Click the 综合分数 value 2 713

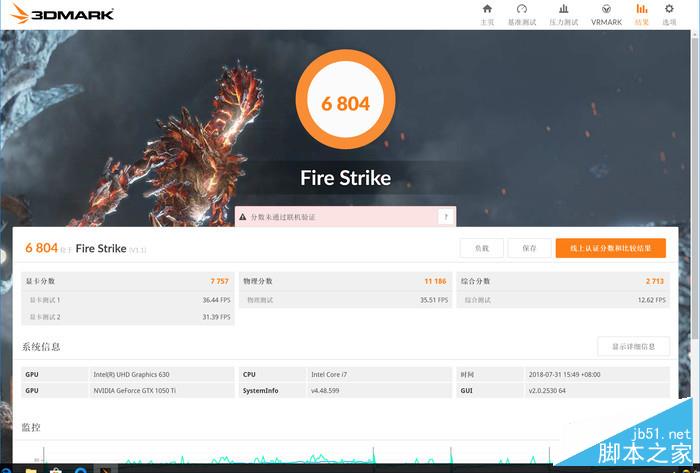pos(654,281)
